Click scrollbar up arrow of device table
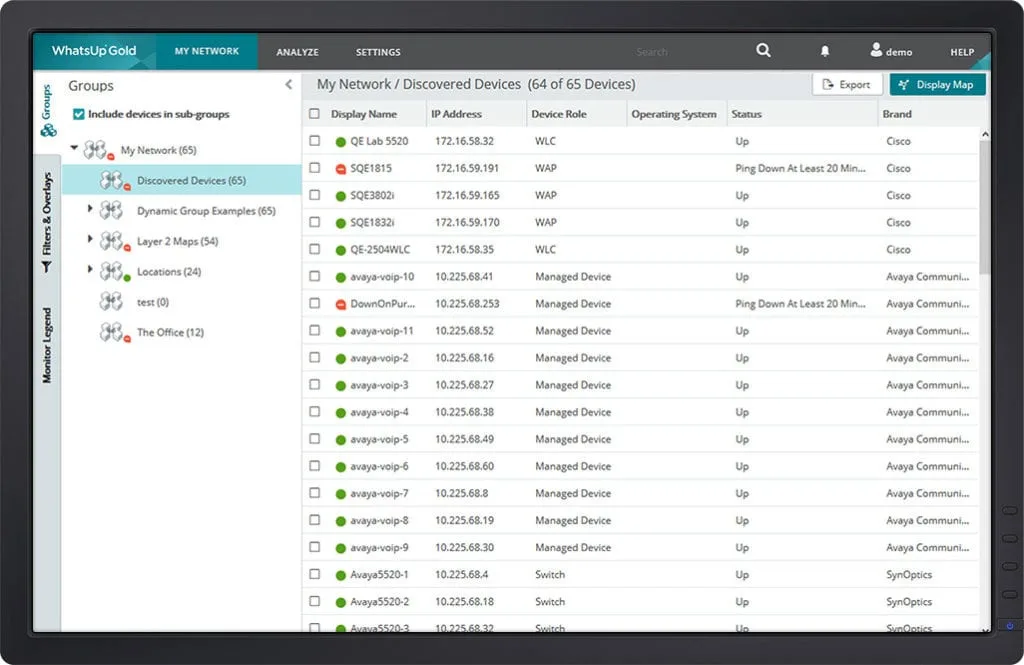This screenshot has height=665, width=1024. click(x=985, y=134)
